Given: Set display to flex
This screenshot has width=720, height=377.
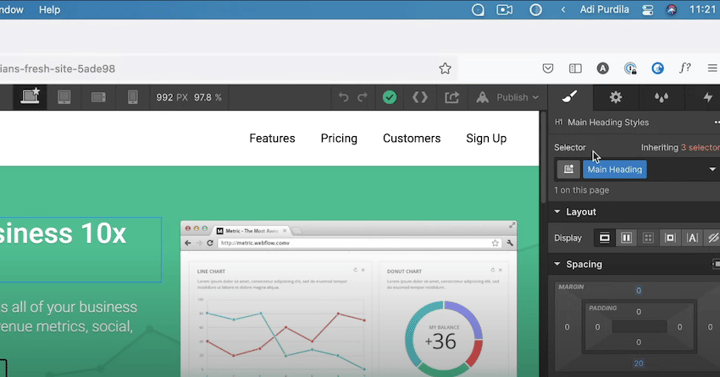Looking at the screenshot, I should click(x=626, y=238).
